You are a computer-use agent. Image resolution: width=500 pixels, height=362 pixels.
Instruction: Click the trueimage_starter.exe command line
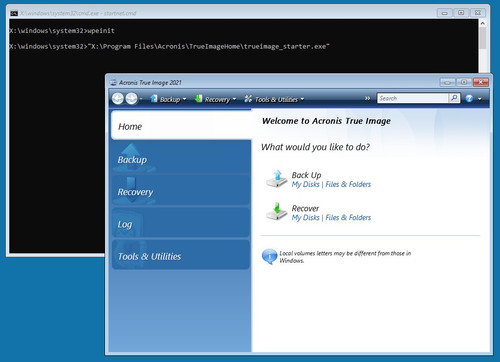pyautogui.click(x=169, y=46)
